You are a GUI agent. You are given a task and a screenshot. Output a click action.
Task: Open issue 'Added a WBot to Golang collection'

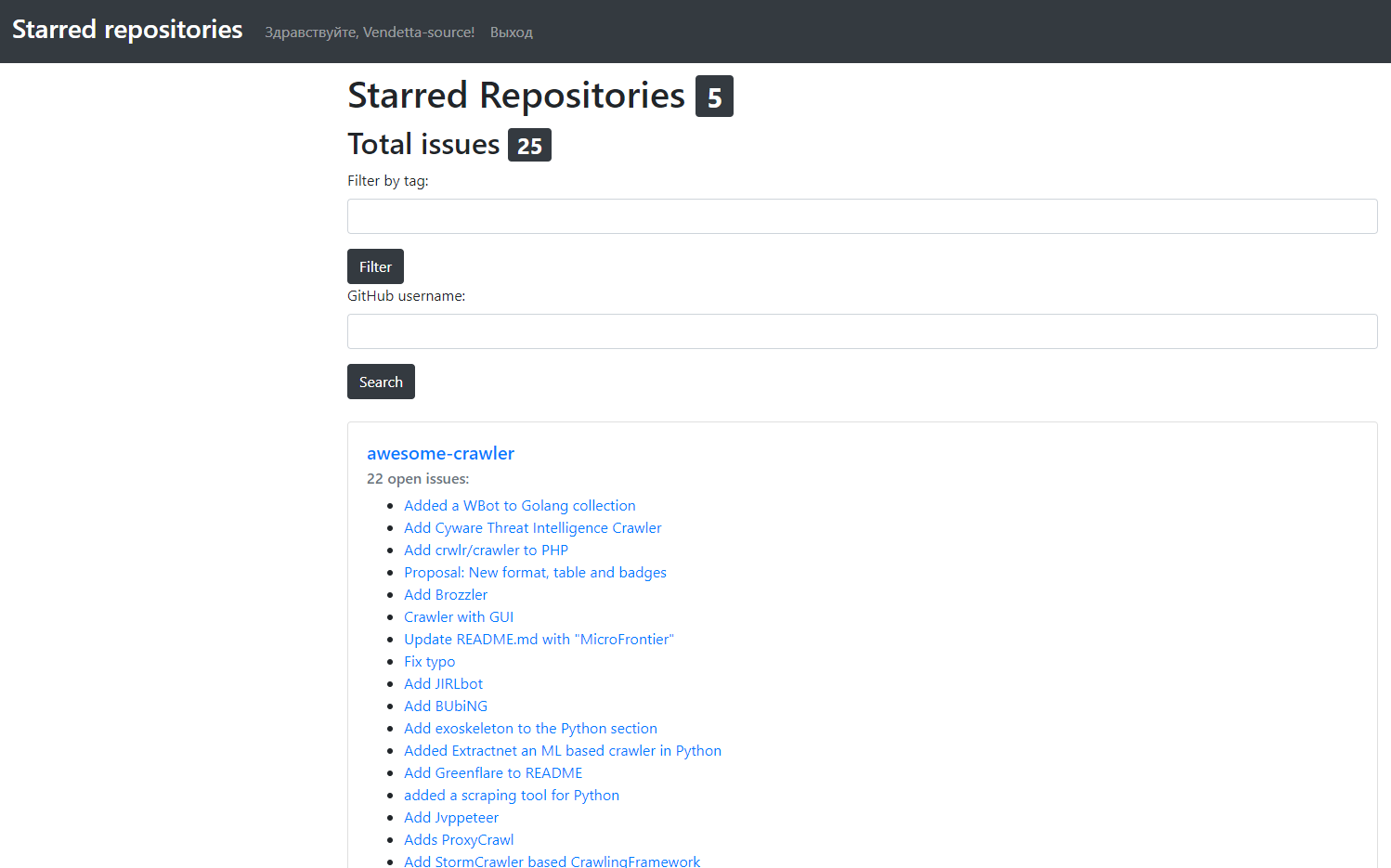pos(520,506)
